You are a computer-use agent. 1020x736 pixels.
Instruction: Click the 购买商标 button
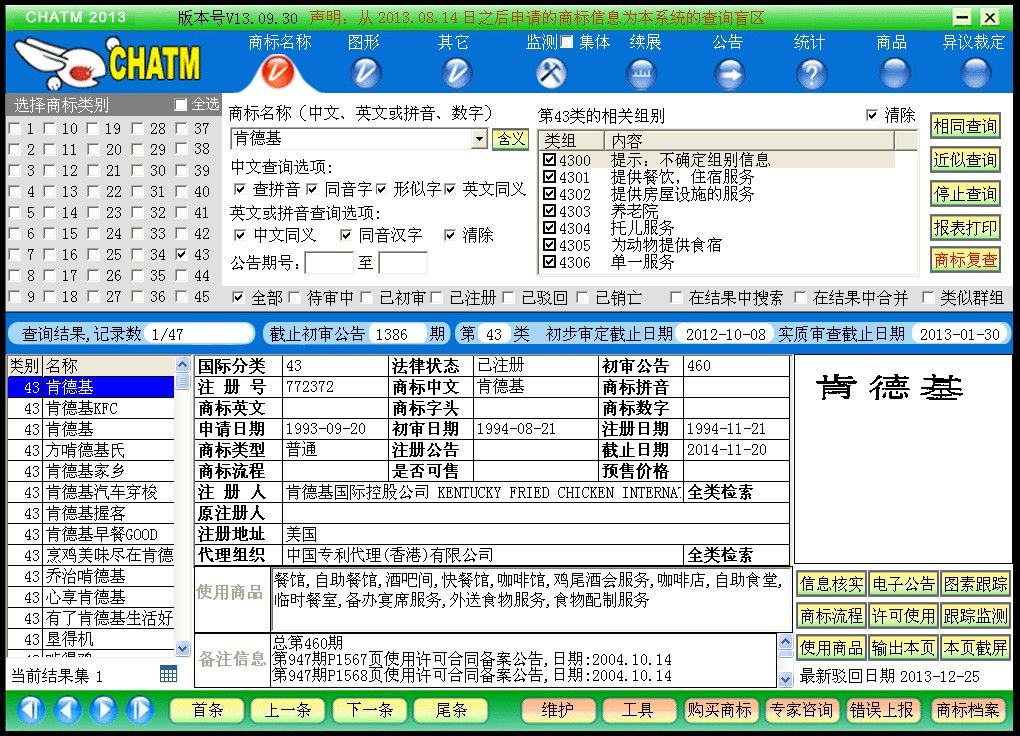click(x=719, y=710)
